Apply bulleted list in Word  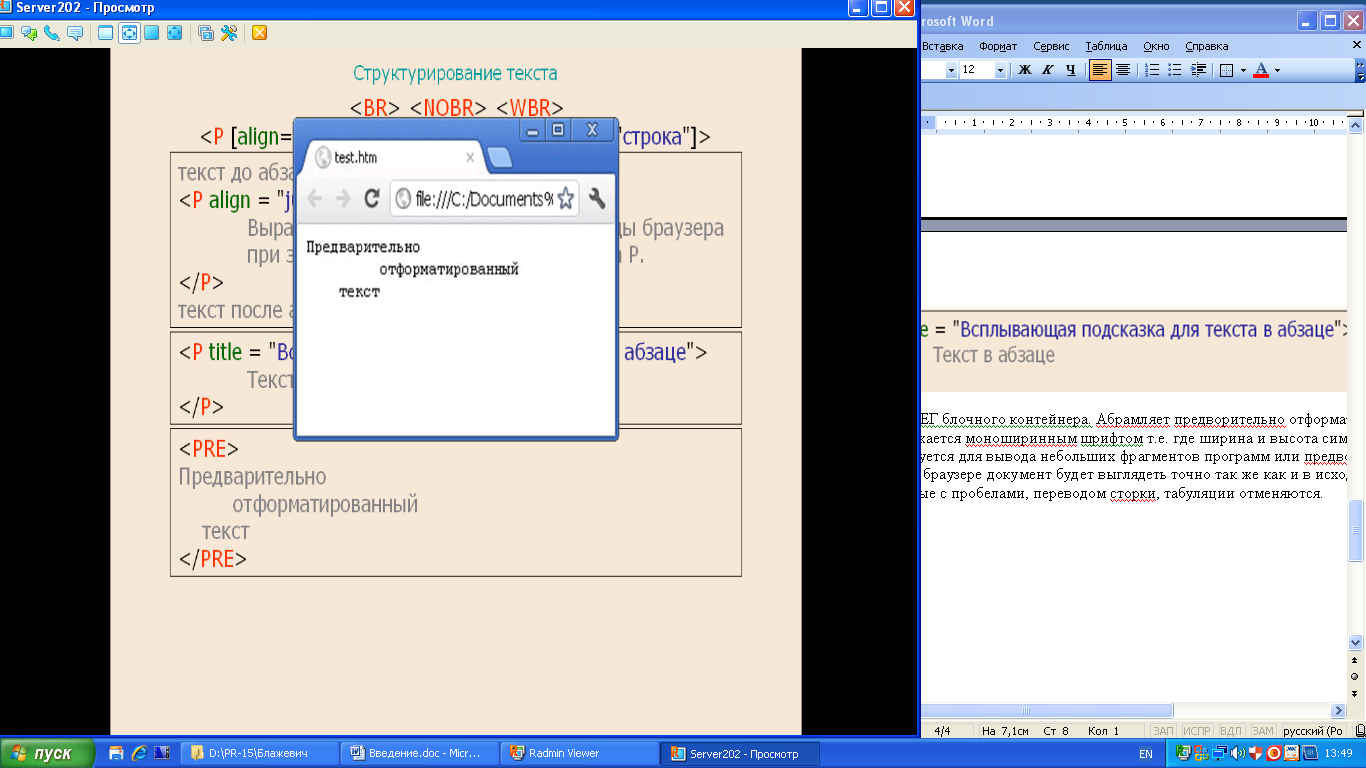click(x=1175, y=70)
